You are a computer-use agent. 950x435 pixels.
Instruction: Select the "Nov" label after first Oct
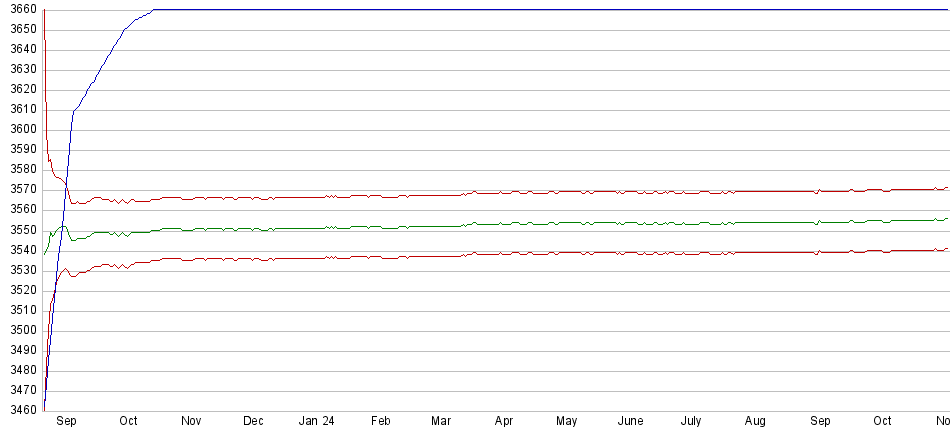(x=191, y=422)
